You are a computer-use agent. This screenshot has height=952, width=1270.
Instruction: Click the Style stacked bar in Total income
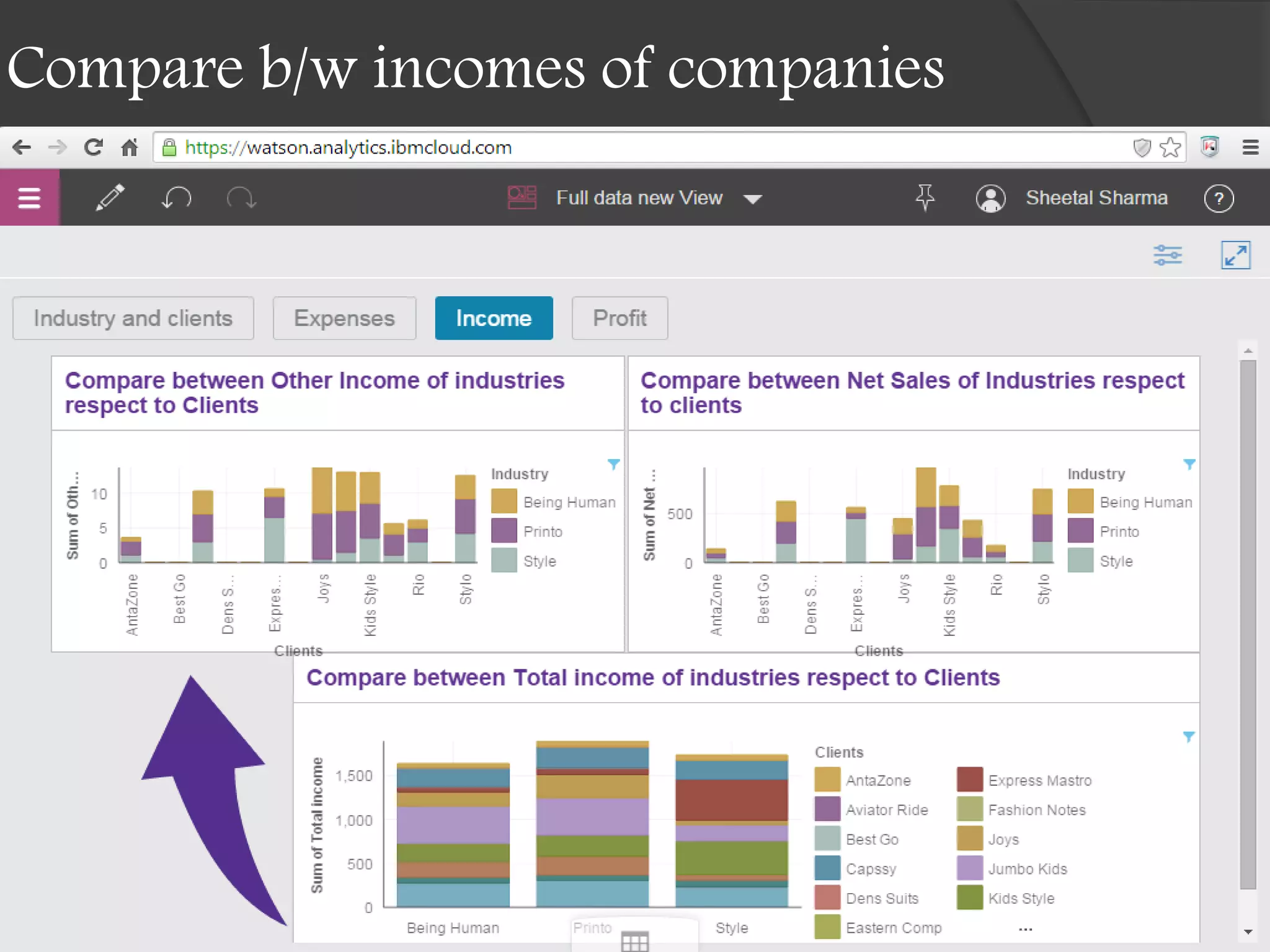click(732, 831)
